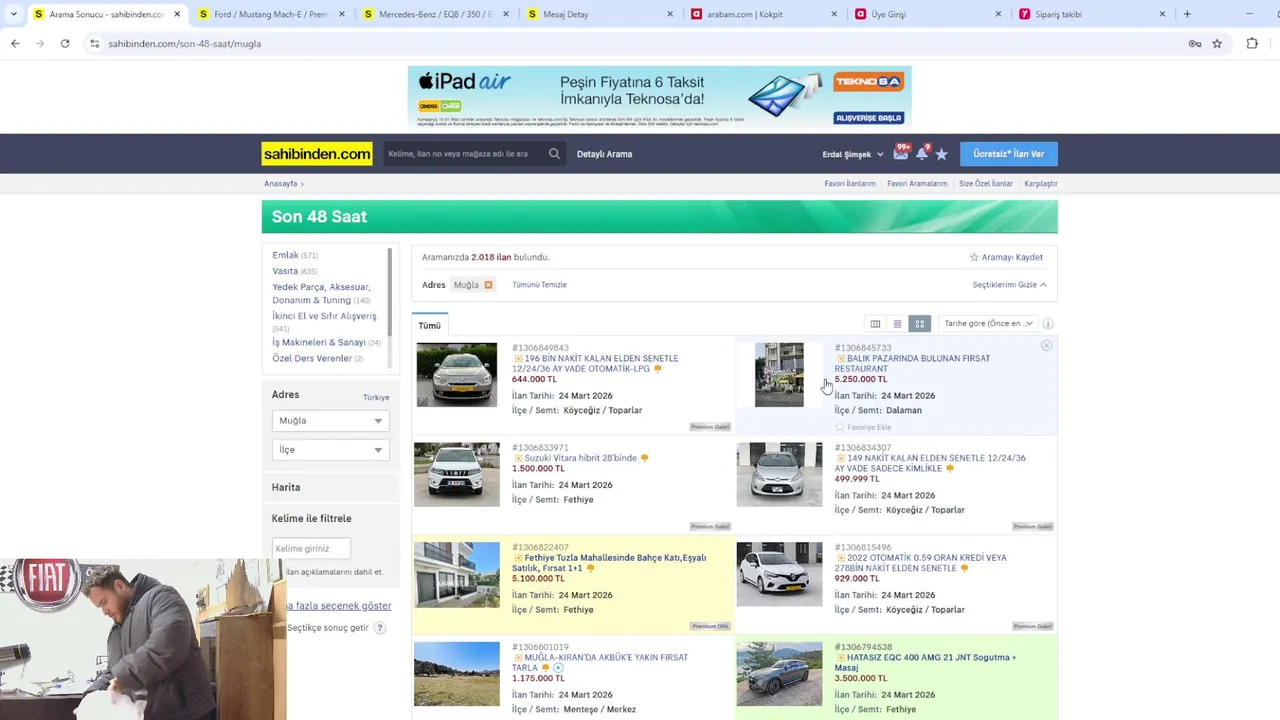
Task: Select İş Makineleri & Sanayi category
Action: coord(319,342)
